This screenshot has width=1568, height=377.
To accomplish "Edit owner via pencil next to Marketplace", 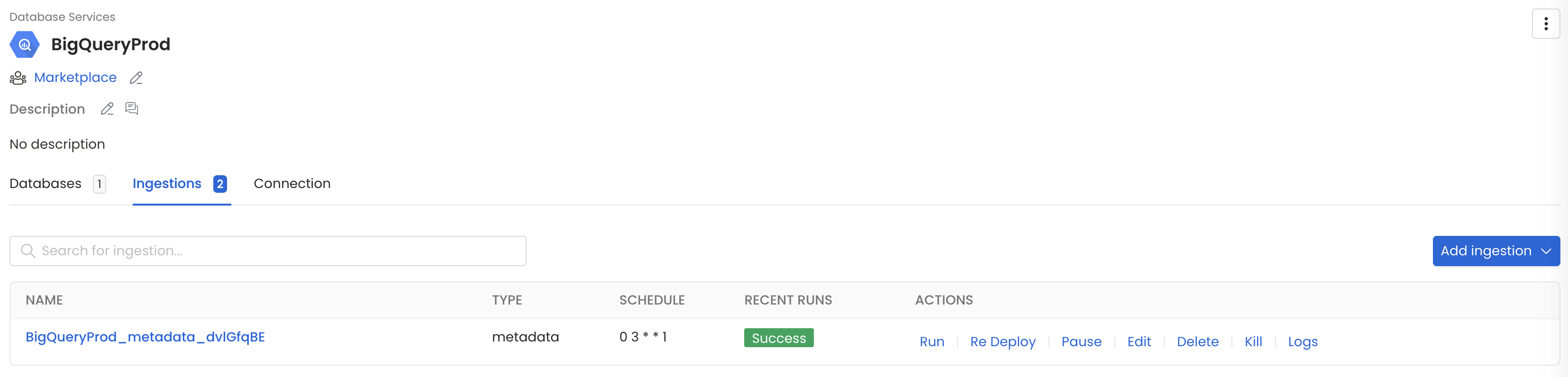I will click(137, 78).
